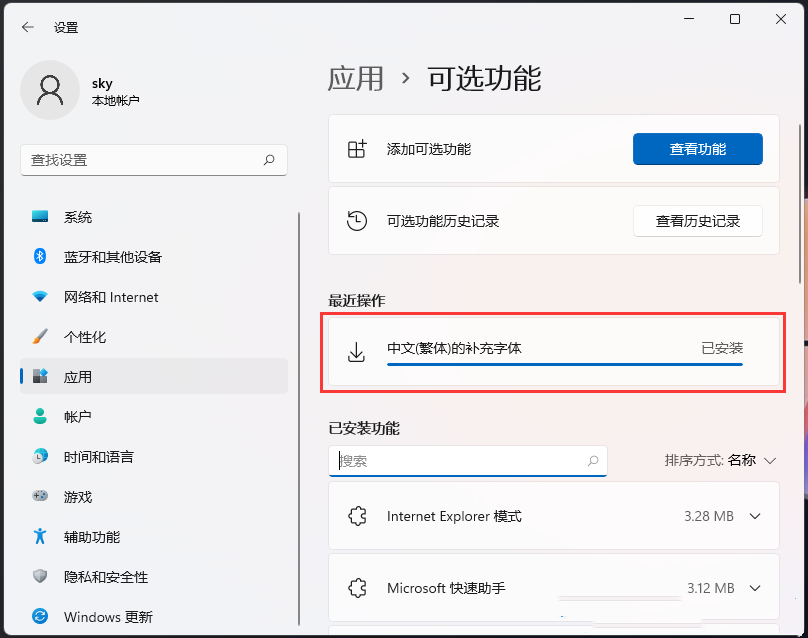
Task: Open the 排序方式: 名称 dropdown
Action: click(x=720, y=460)
